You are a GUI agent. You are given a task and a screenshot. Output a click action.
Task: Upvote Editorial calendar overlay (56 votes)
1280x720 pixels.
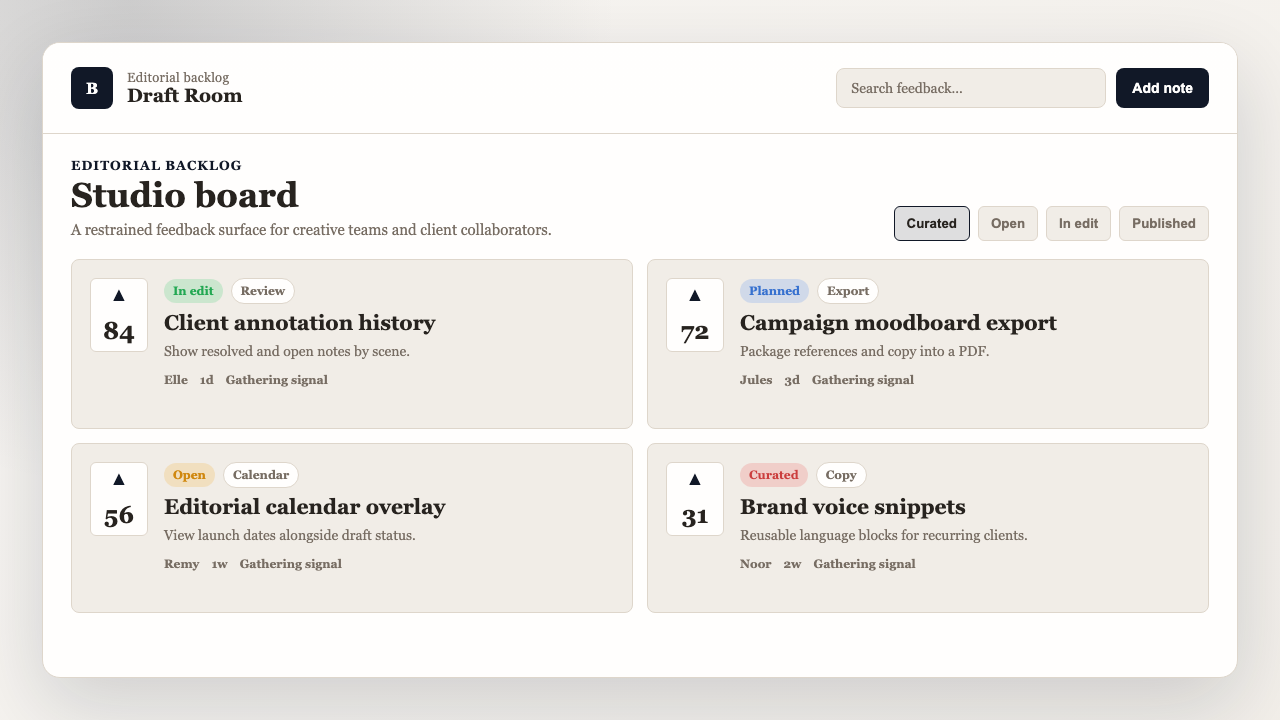(x=119, y=499)
